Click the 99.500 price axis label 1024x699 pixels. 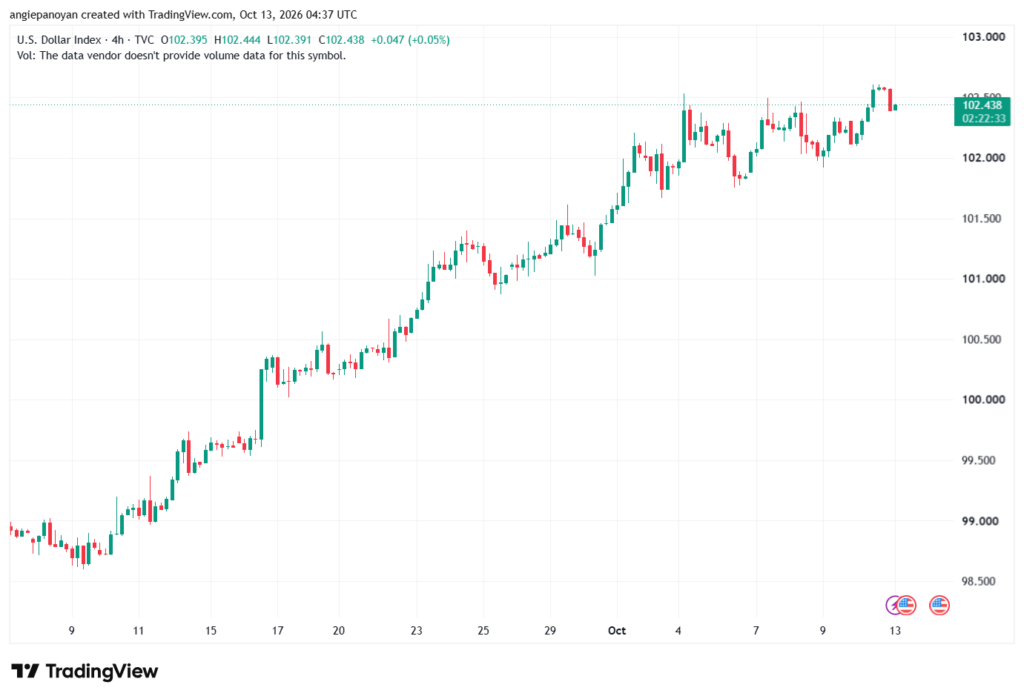(979, 460)
